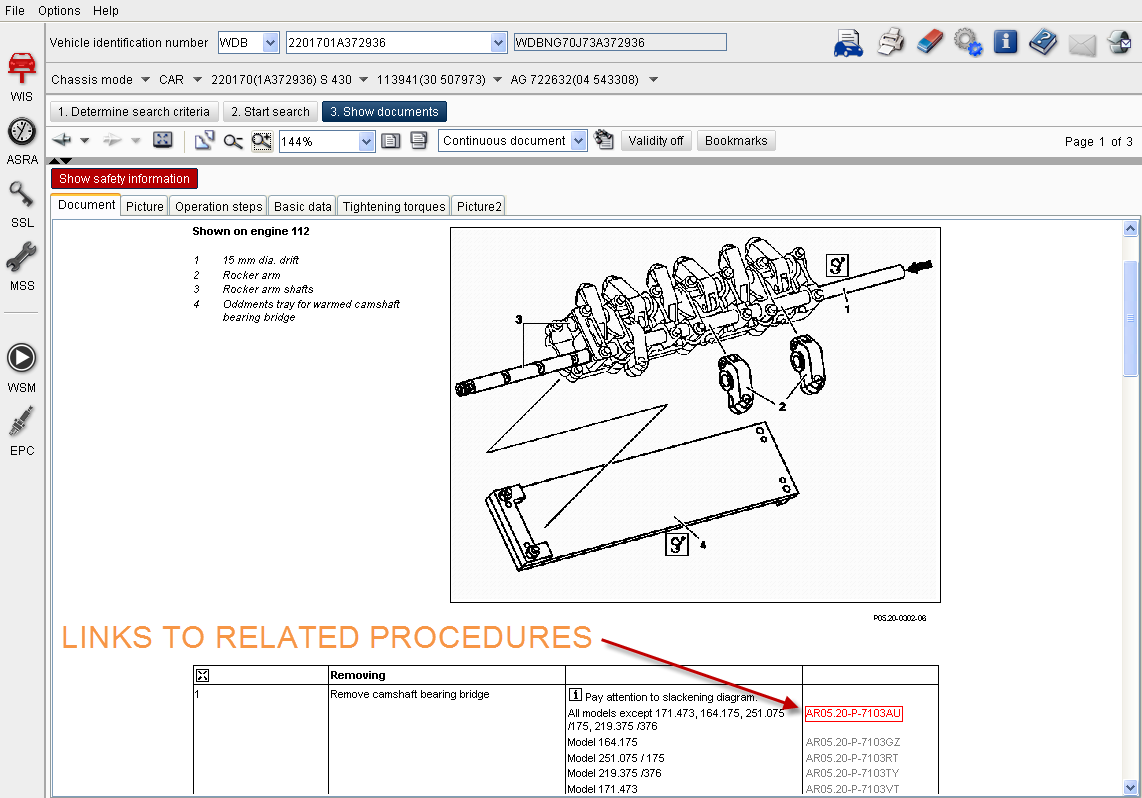Click the document scrollbar down arrow
The width and height of the screenshot is (1142, 798).
click(1130, 787)
